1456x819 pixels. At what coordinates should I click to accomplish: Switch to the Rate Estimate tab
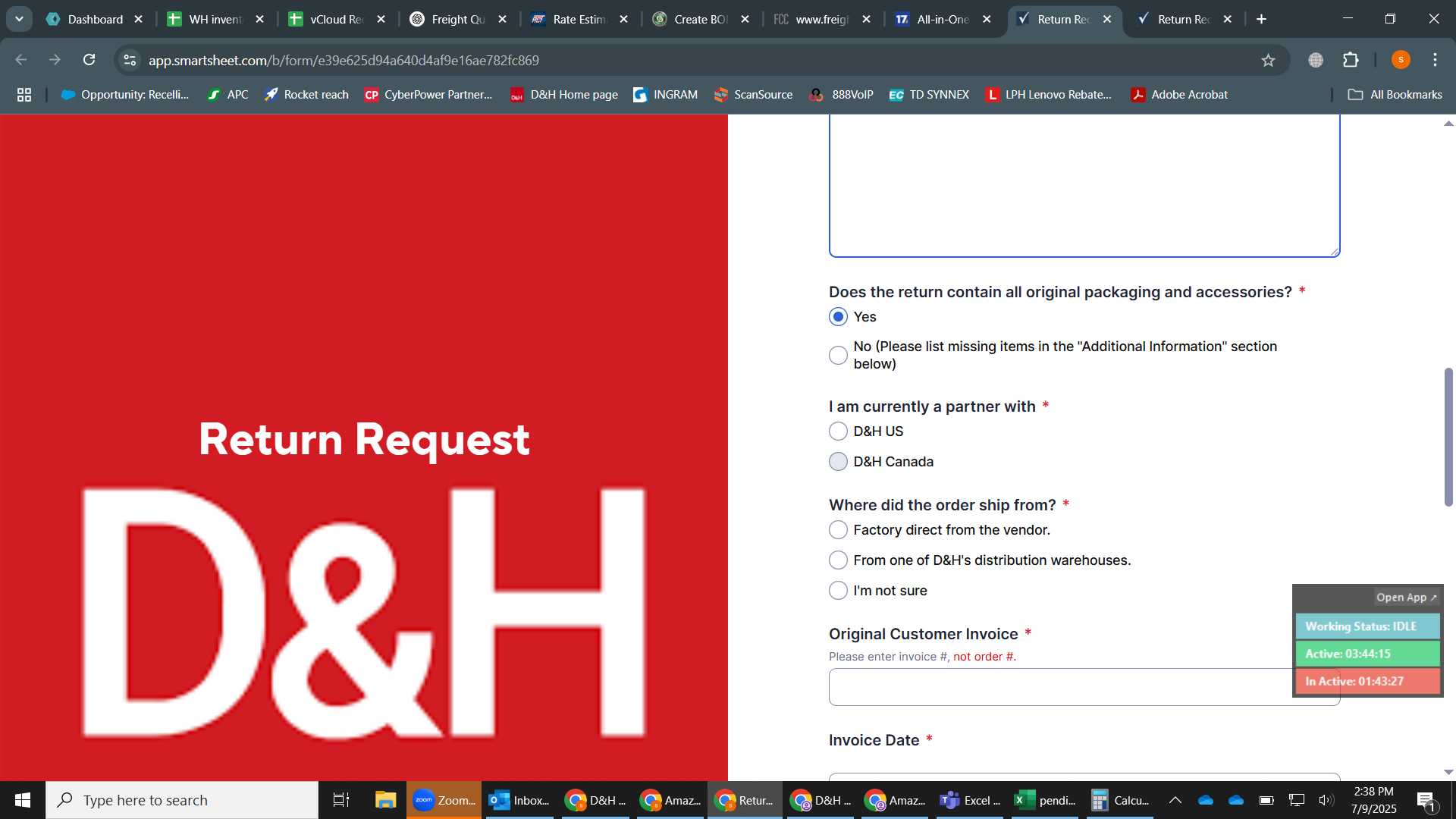(579, 20)
